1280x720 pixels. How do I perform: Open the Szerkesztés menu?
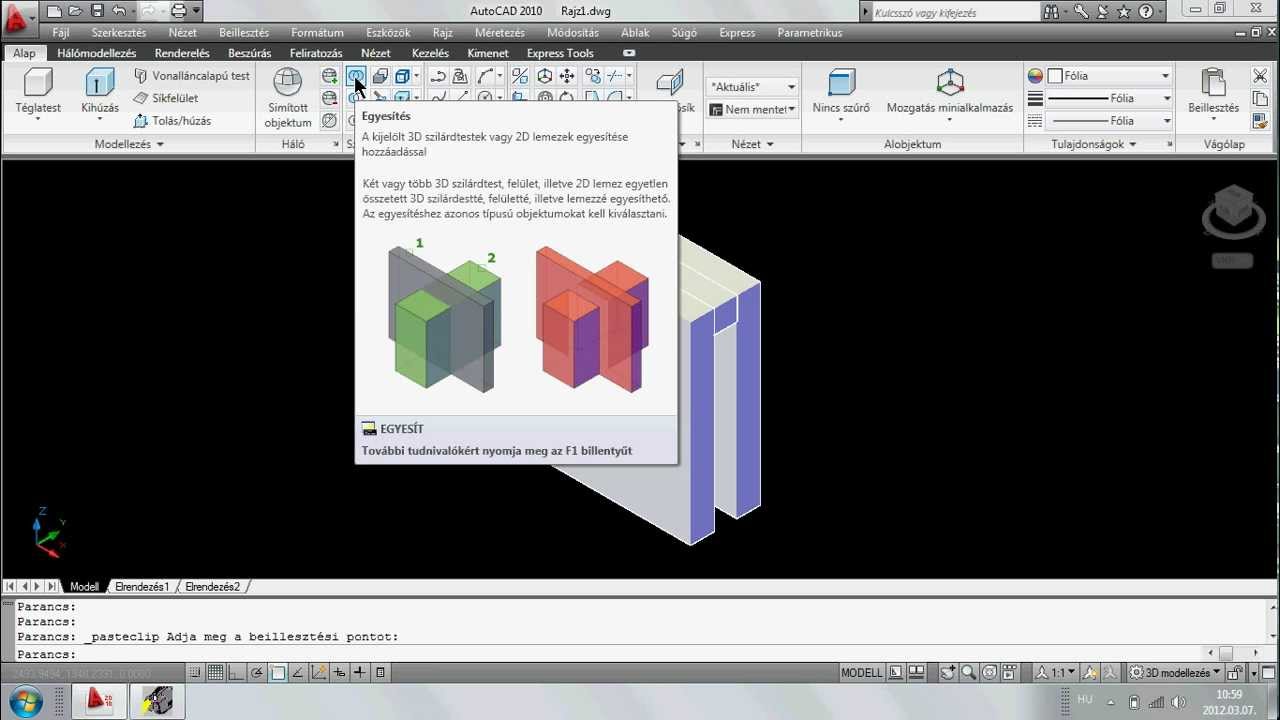click(x=119, y=33)
